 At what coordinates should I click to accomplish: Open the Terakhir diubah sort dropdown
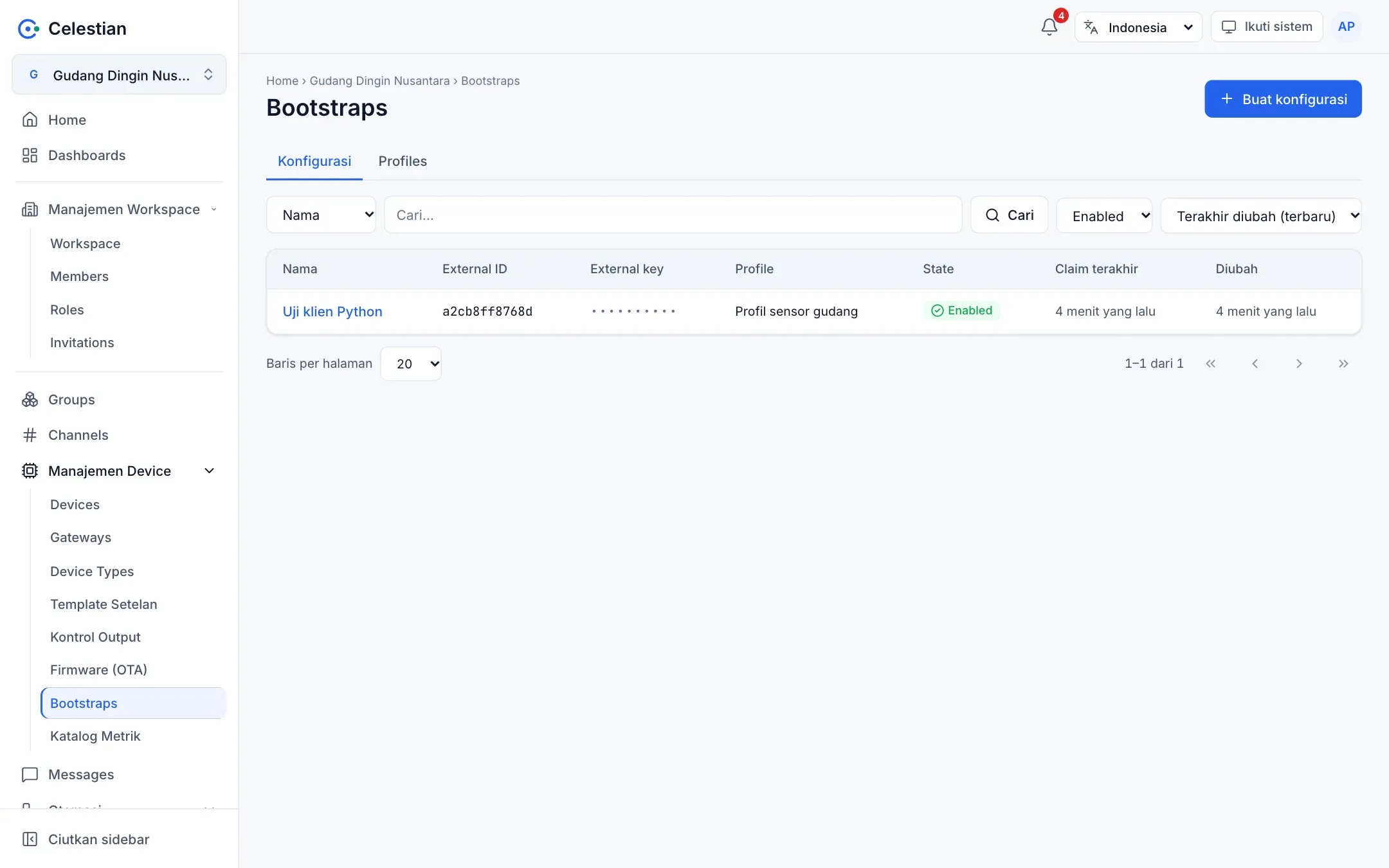pos(1261,215)
